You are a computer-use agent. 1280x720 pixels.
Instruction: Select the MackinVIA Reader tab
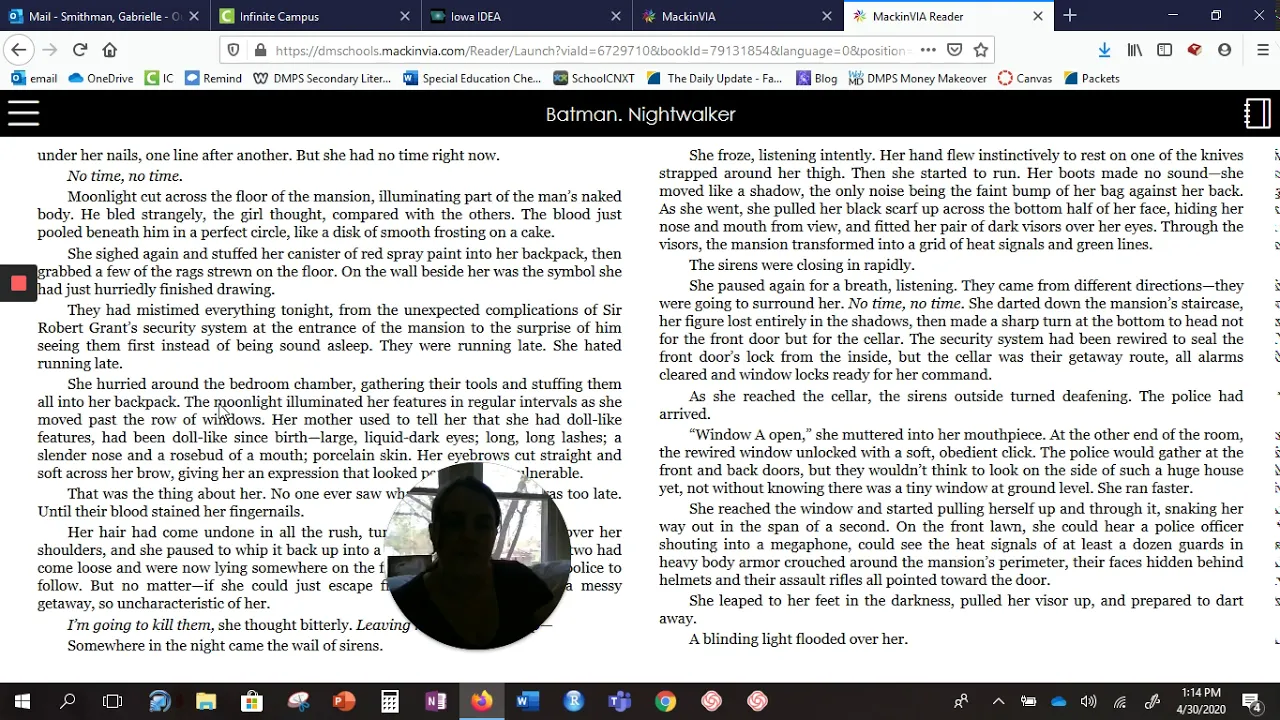949,16
